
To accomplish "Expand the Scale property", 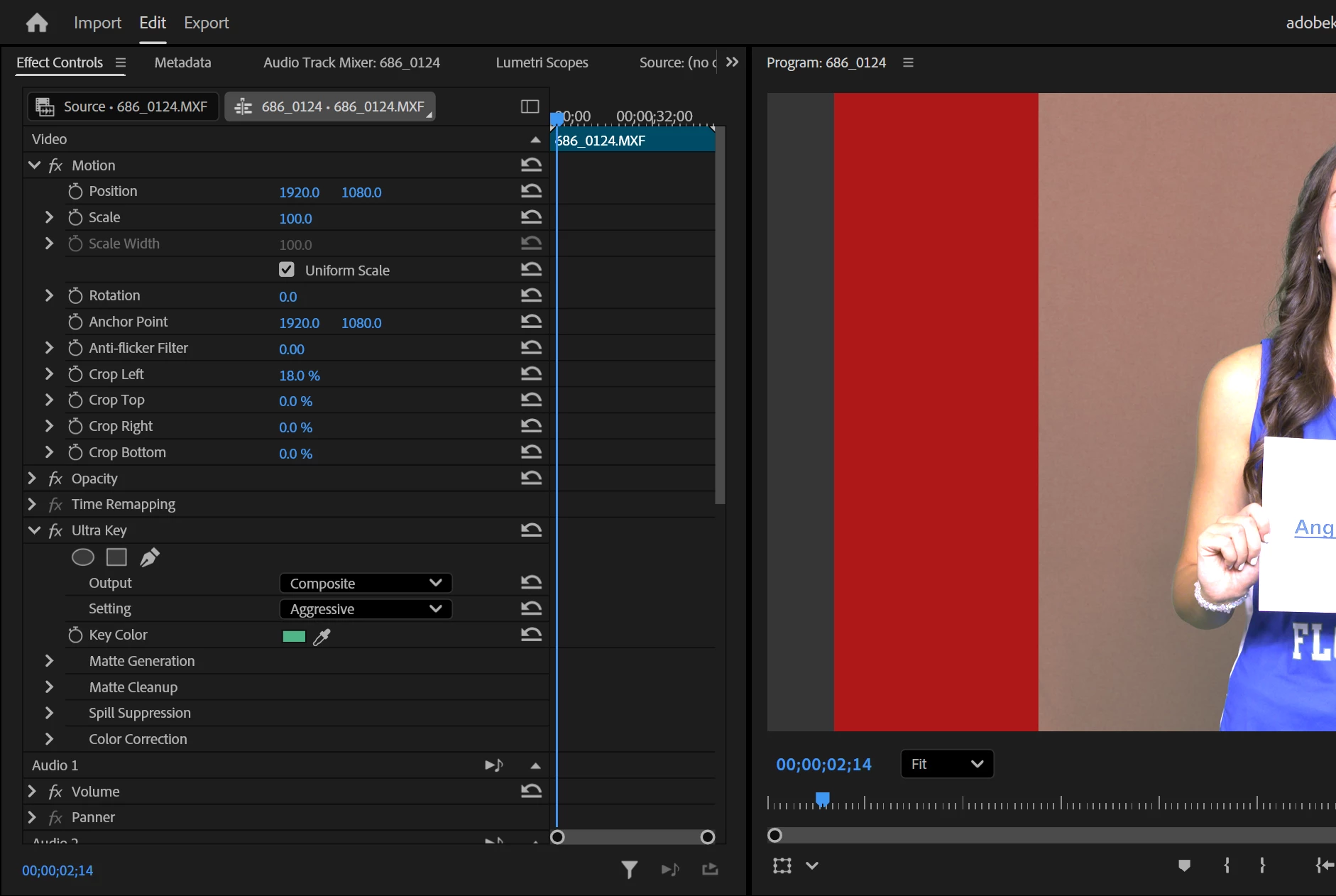I will tap(49, 217).
